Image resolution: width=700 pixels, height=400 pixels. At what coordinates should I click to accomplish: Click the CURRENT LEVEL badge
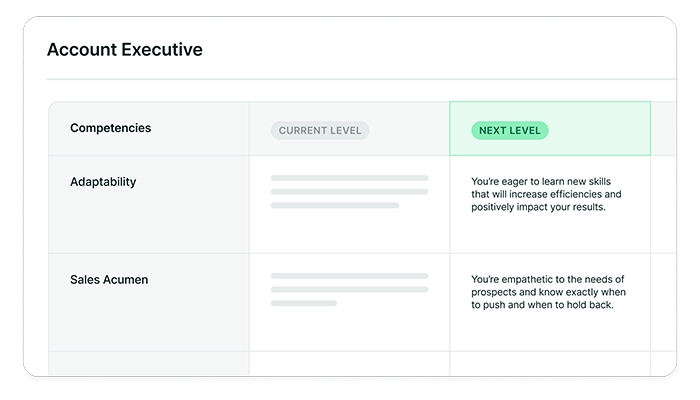(x=319, y=130)
